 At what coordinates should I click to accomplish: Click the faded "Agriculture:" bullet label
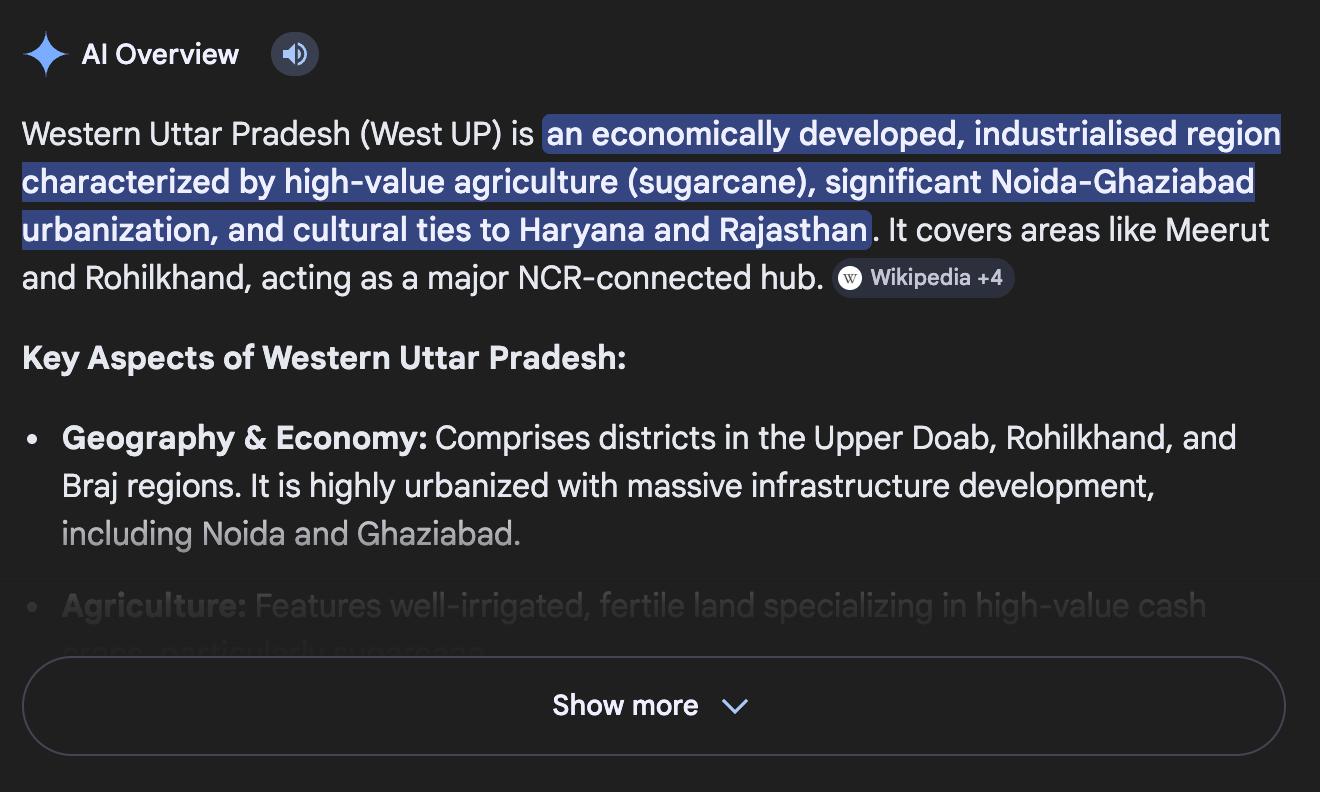pos(154,606)
